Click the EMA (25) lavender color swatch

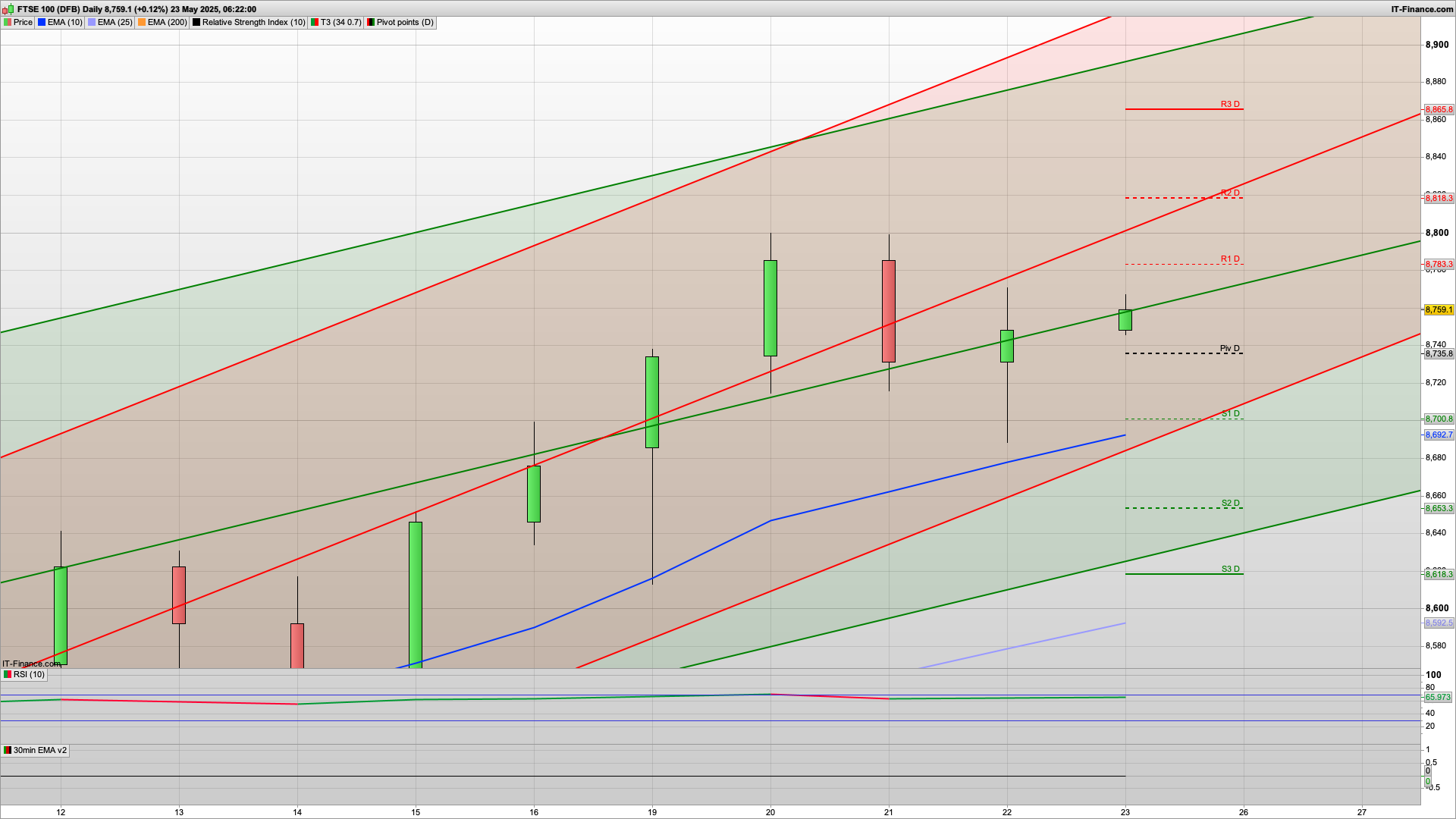[92, 22]
